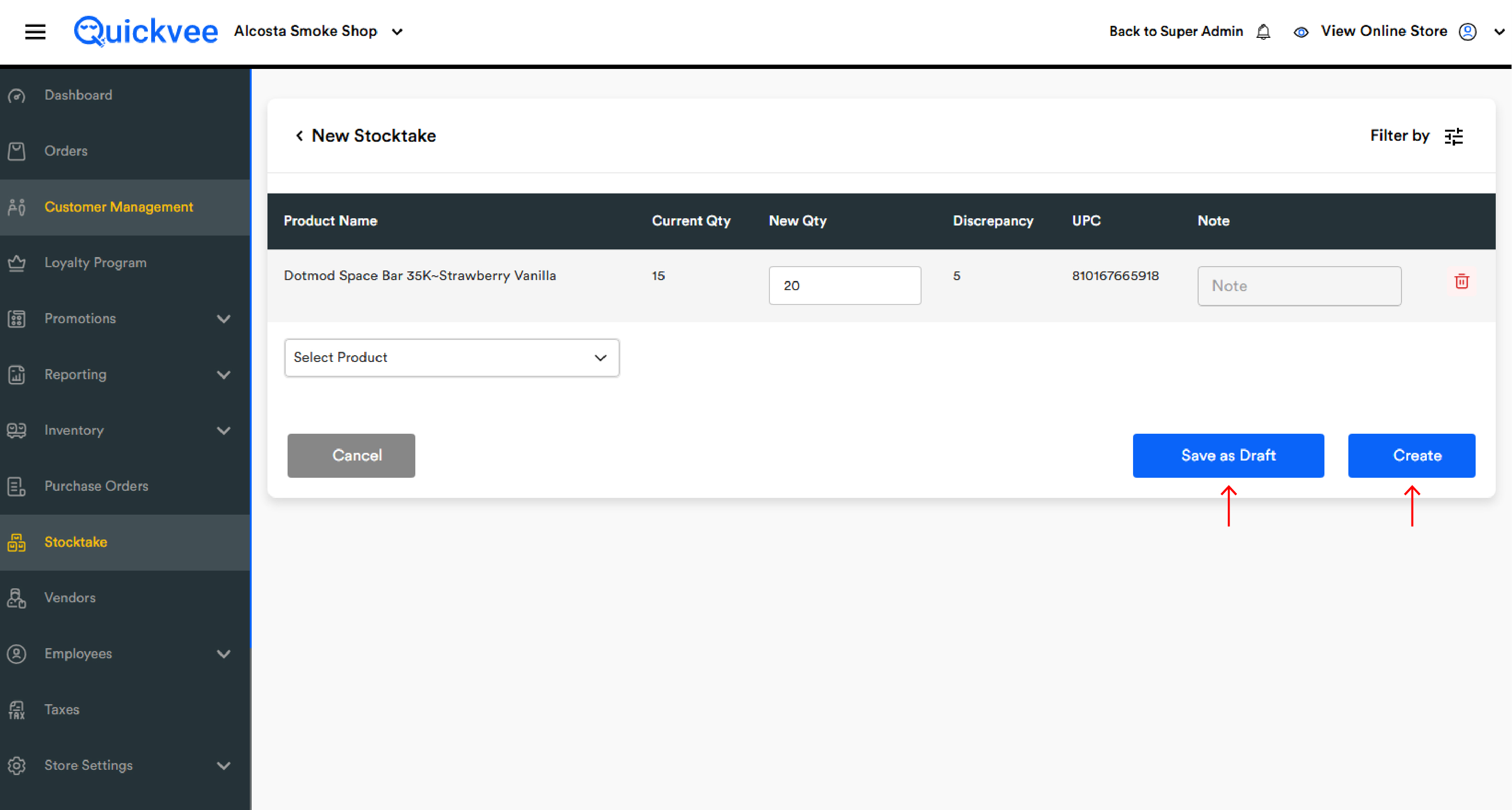
Task: Click into the Note field
Action: [1299, 286]
